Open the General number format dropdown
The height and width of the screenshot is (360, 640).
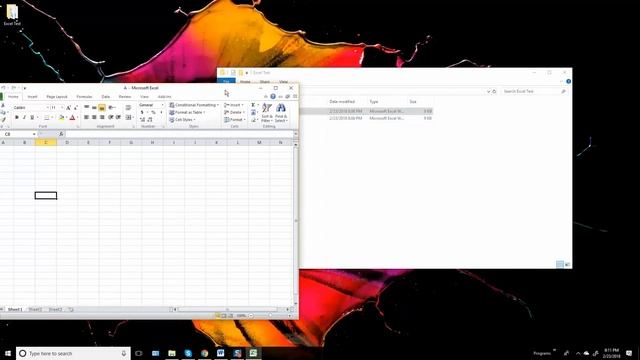point(162,105)
